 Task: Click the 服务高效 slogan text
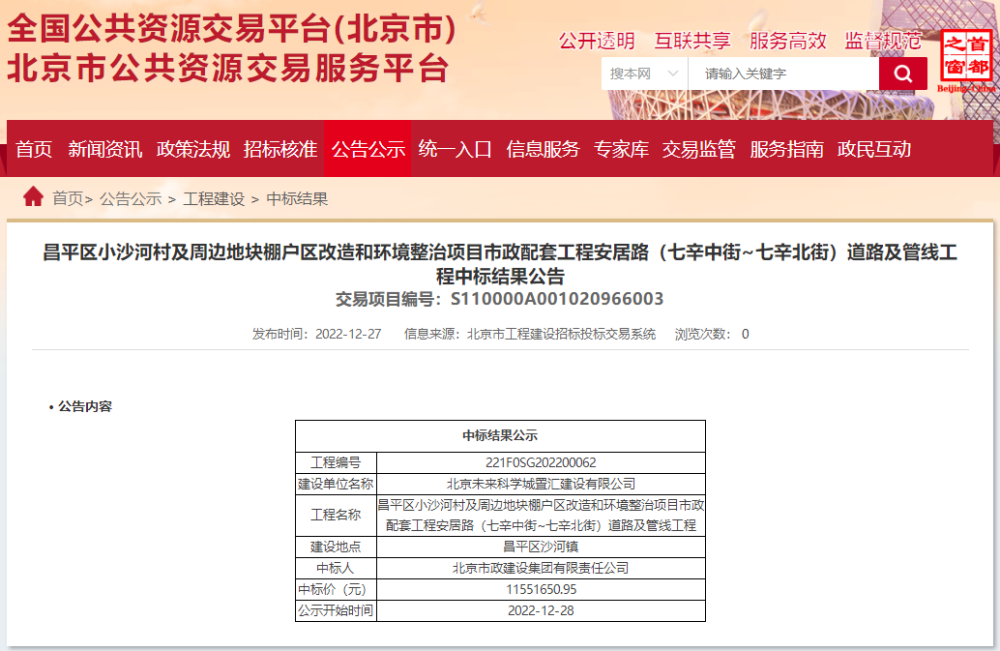(788, 41)
